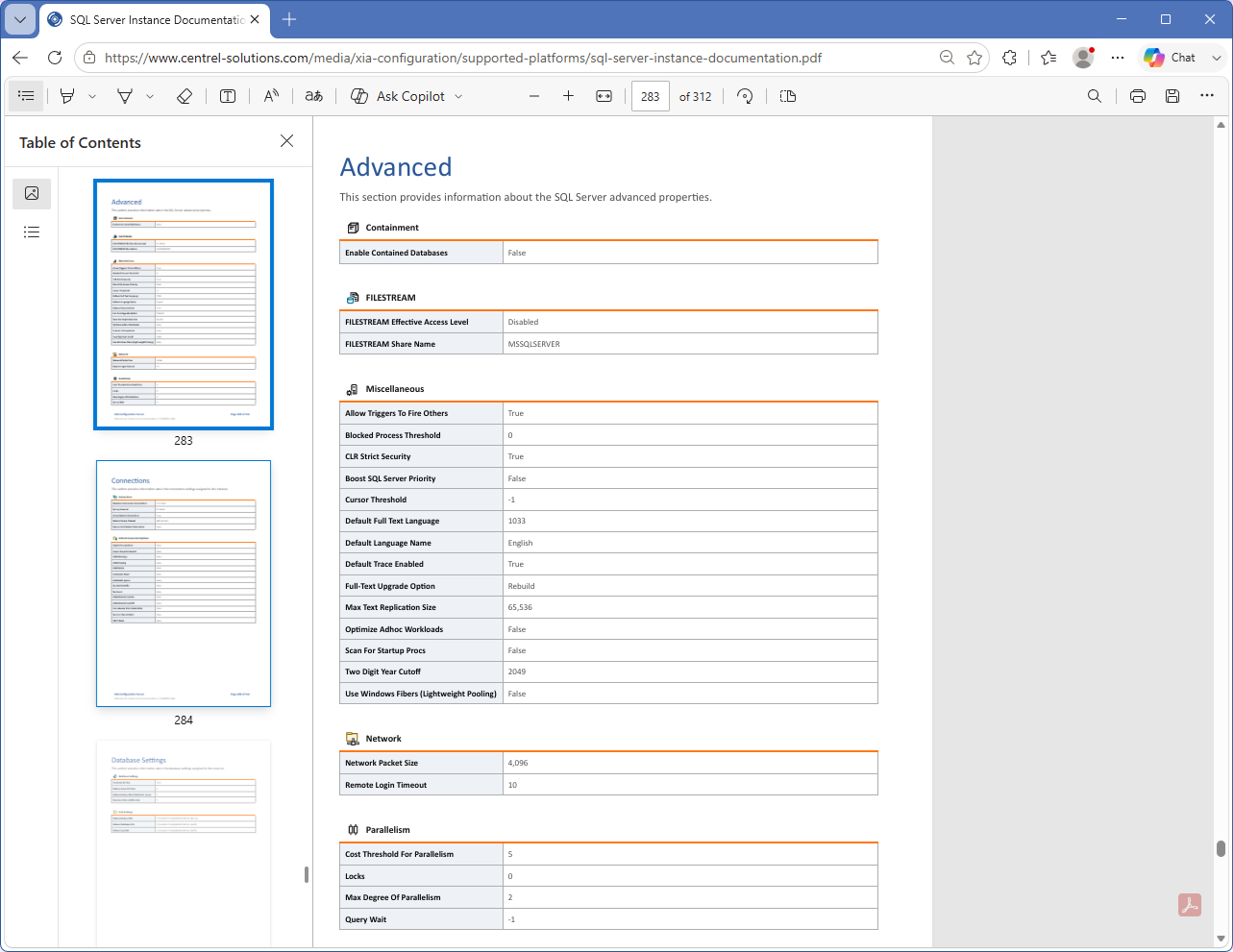Open the browser profile avatar
The height and width of the screenshot is (952, 1233).
[x=1083, y=58]
